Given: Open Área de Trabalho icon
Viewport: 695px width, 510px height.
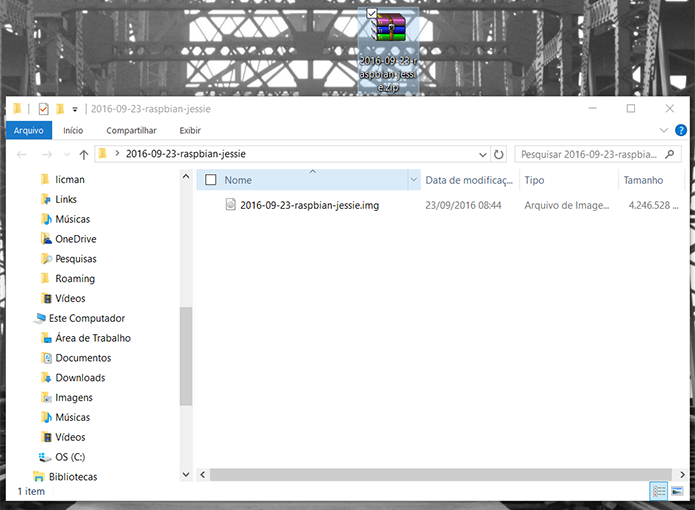Looking at the screenshot, I should [x=46, y=338].
